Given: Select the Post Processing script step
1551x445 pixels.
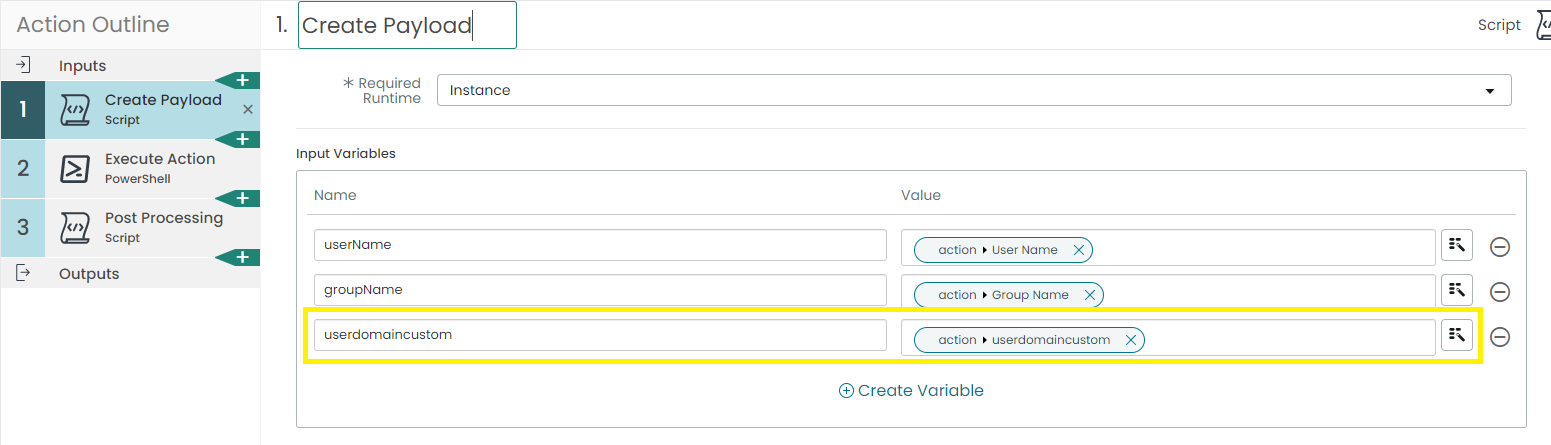Looking at the screenshot, I should click(x=130, y=227).
